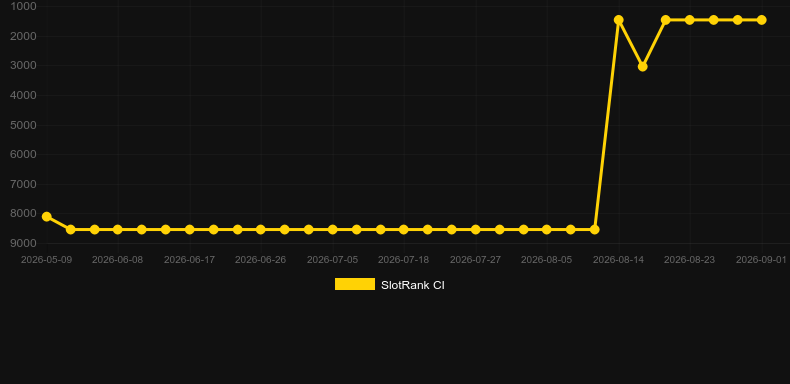Viewport: 790px width, 384px height.
Task: Click the y-axis label 4000
Action: (x=23, y=95)
